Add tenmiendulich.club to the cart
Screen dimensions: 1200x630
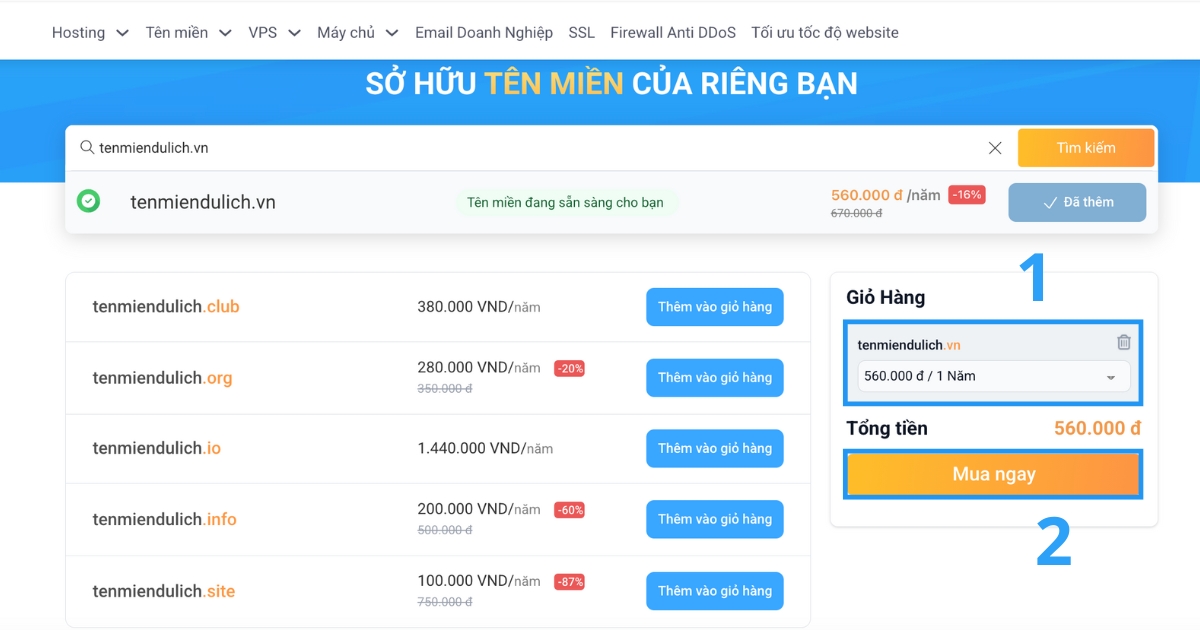click(x=714, y=307)
